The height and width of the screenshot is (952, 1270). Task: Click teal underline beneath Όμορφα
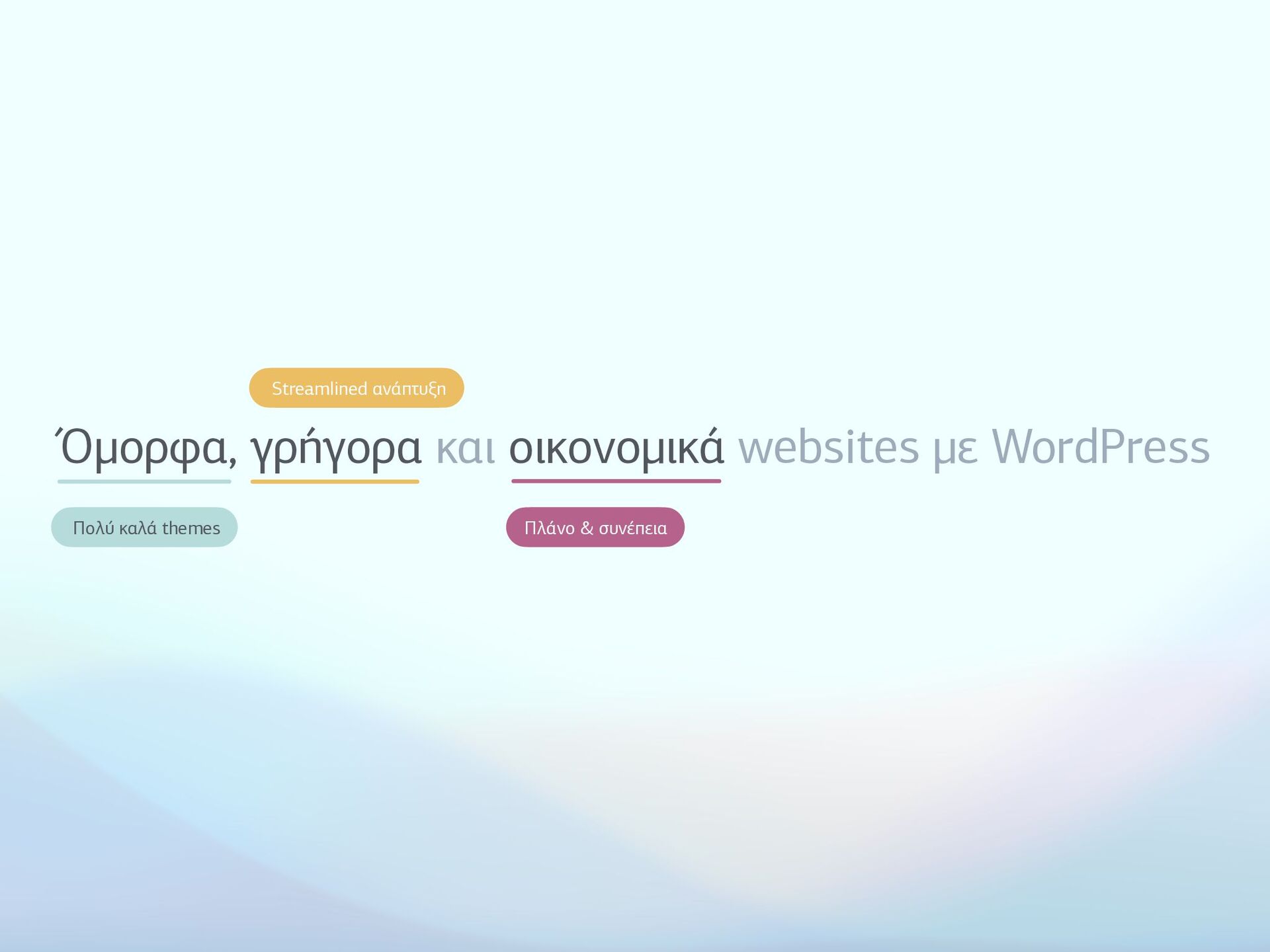[144, 481]
